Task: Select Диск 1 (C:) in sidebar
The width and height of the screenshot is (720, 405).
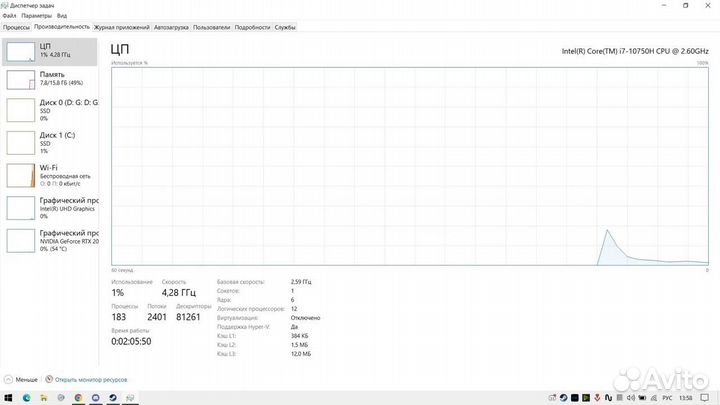Action: tap(50, 142)
